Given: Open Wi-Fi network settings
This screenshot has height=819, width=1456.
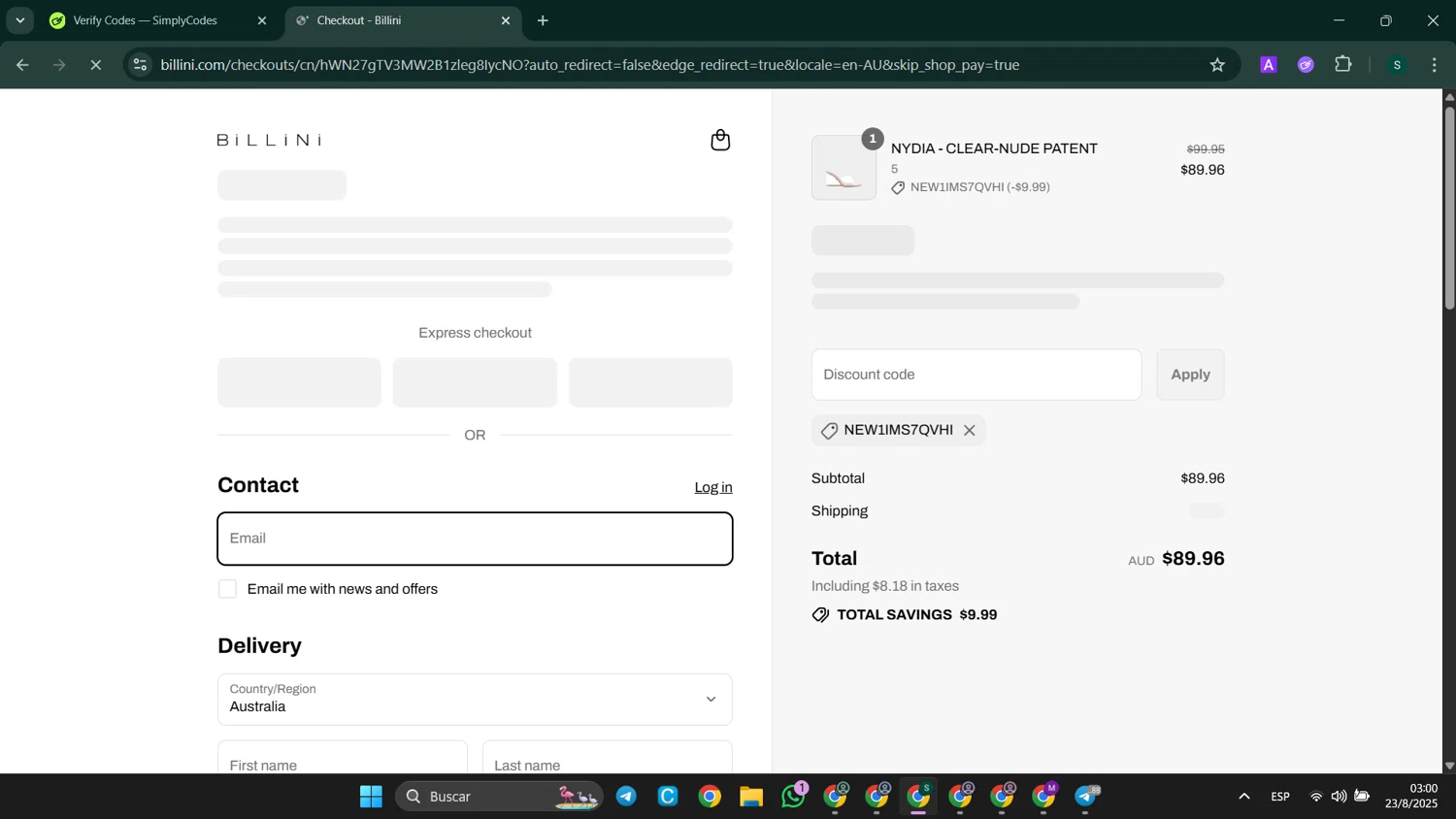Looking at the screenshot, I should pyautogui.click(x=1316, y=797).
